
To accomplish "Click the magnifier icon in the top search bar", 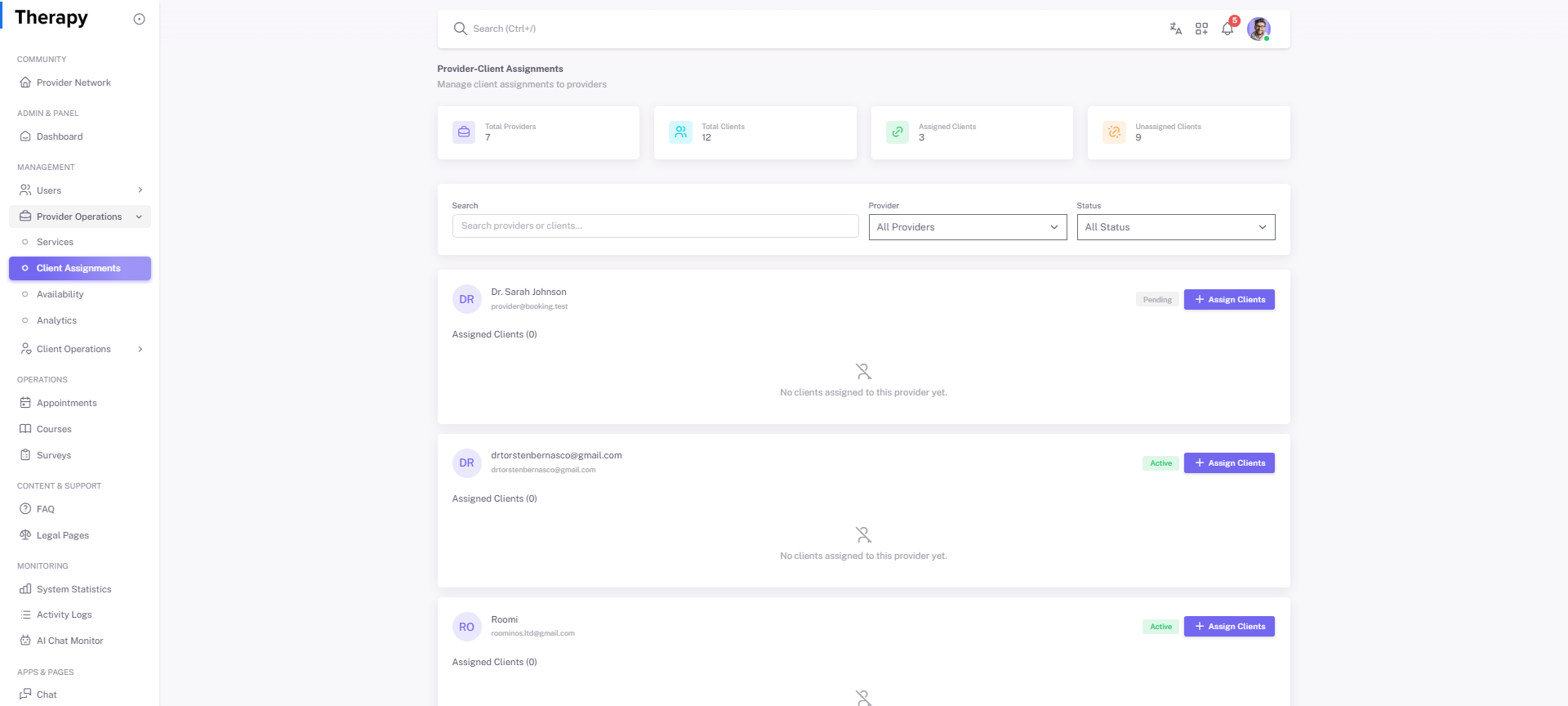I will pos(460,29).
